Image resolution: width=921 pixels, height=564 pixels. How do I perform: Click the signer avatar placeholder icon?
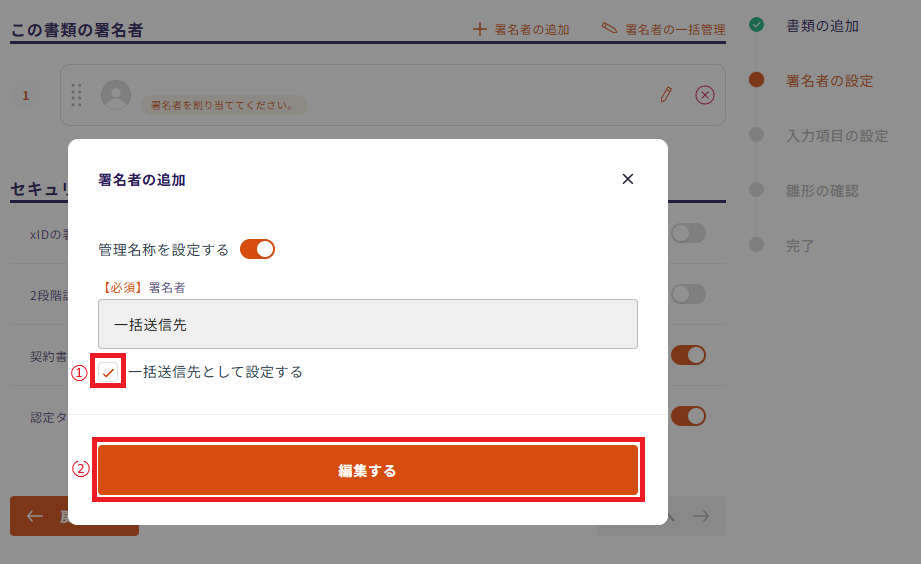click(x=117, y=95)
